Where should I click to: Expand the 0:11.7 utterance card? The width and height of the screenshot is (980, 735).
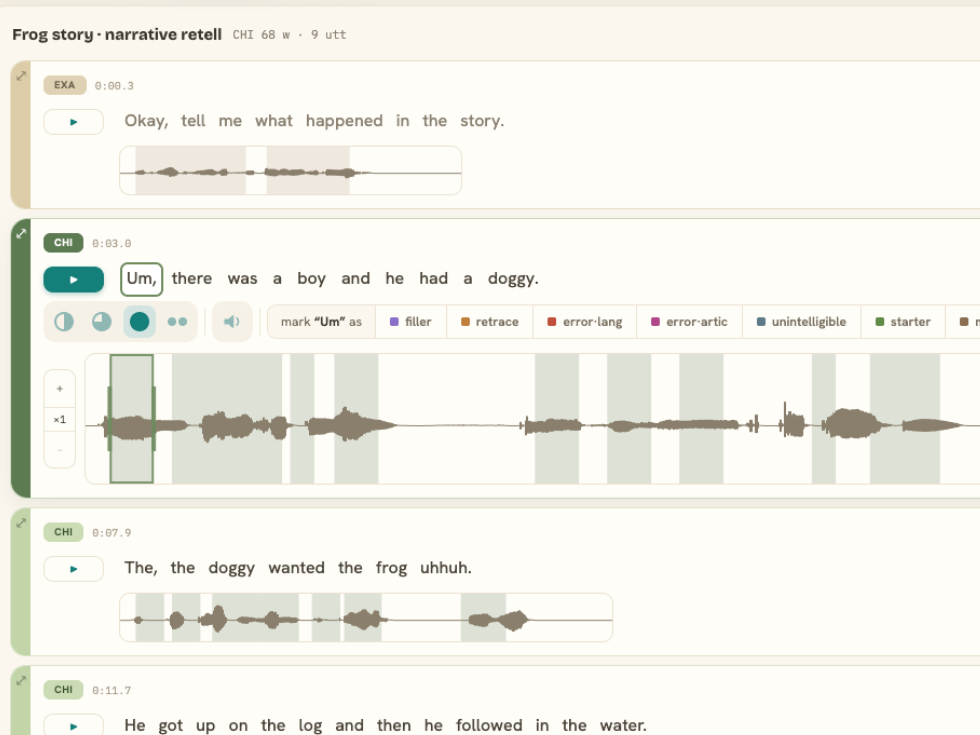pos(21,680)
